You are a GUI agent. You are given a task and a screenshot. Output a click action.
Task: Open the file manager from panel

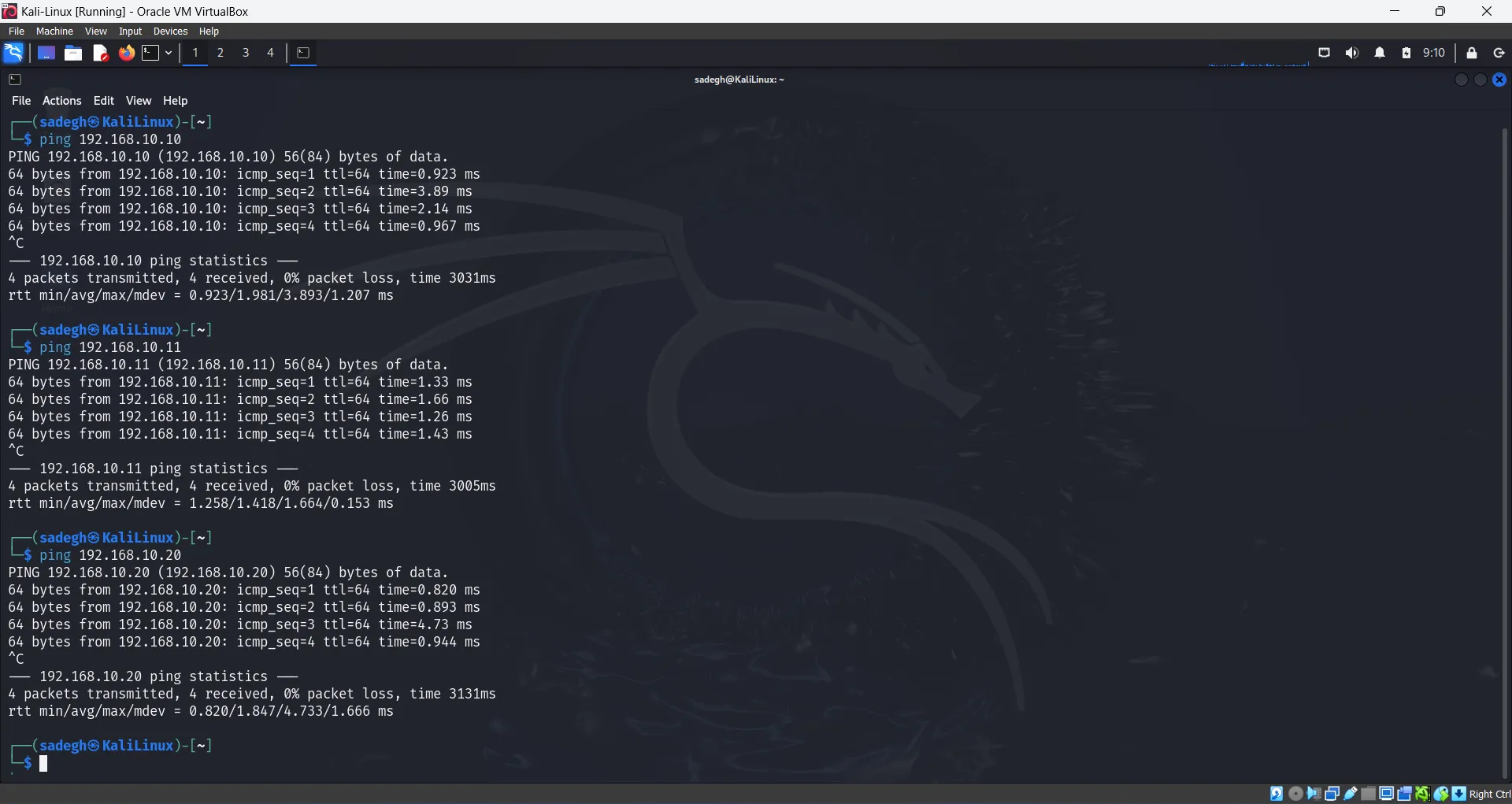point(73,53)
